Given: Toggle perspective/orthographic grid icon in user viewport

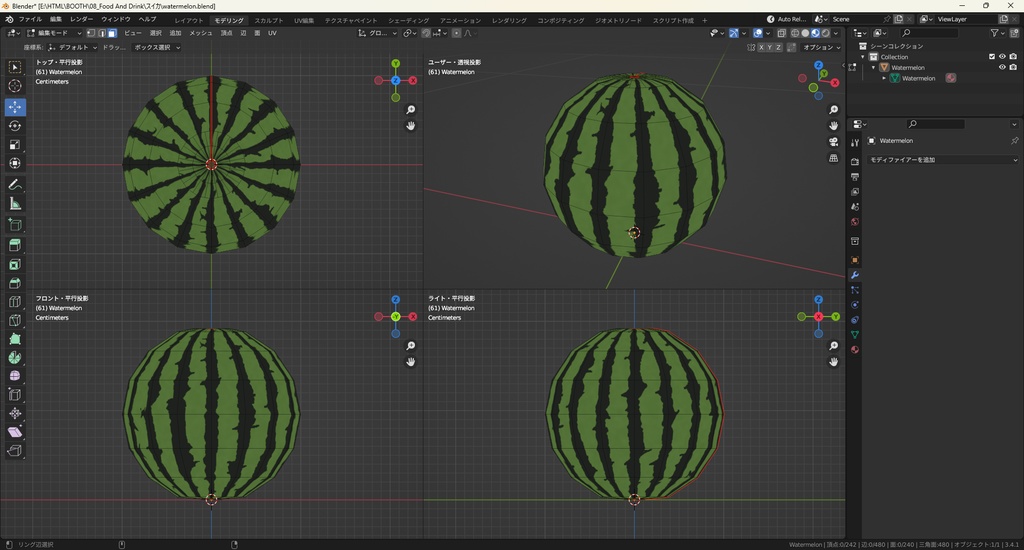Looking at the screenshot, I should (833, 158).
